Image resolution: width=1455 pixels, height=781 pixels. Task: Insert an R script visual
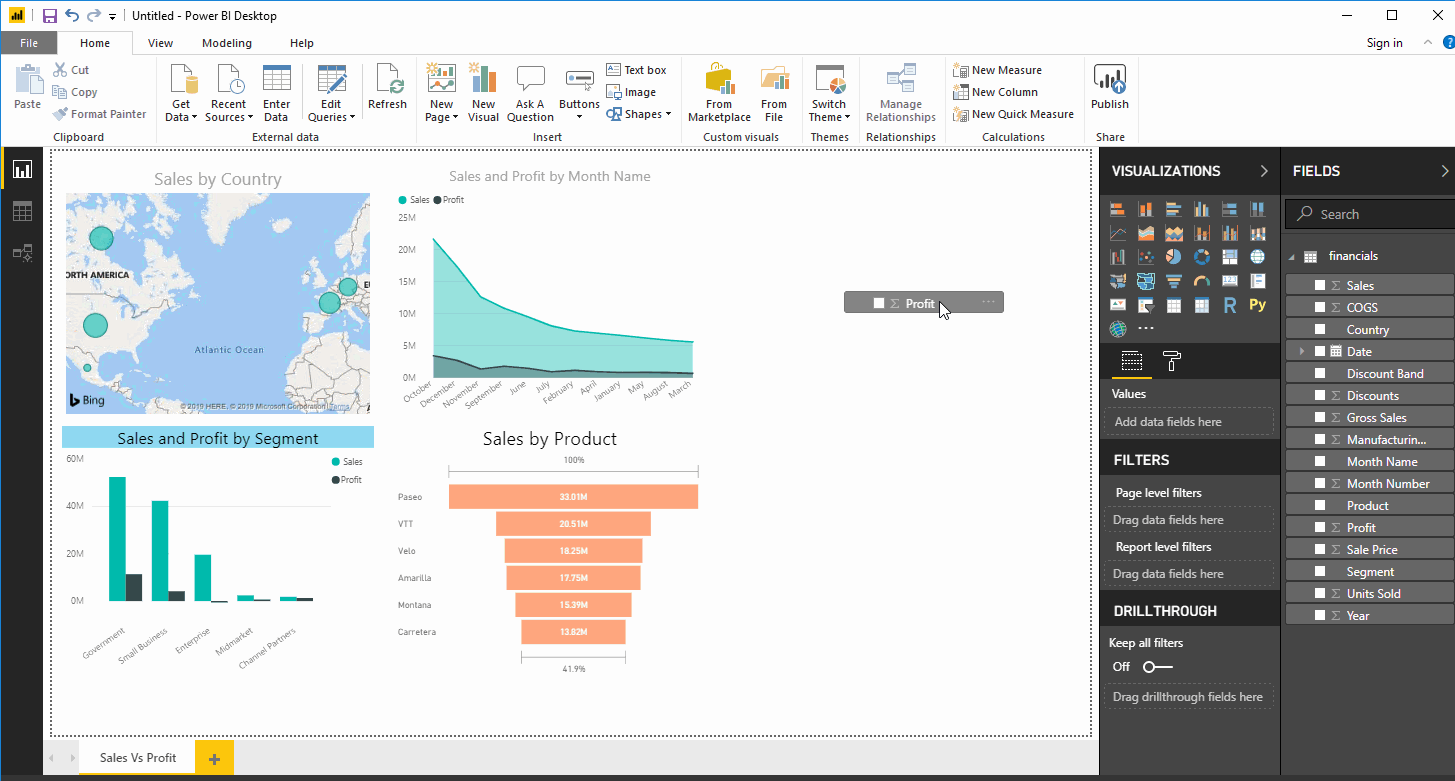click(x=1230, y=305)
